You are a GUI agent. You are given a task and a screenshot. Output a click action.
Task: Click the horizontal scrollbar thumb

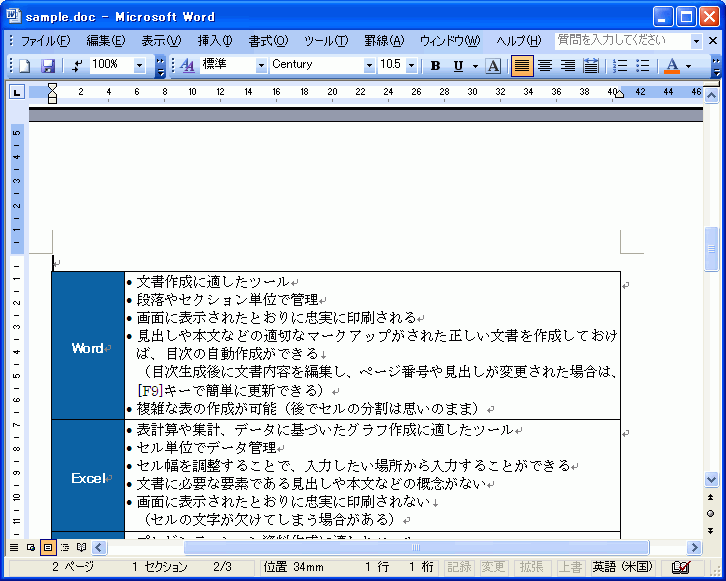(416, 548)
